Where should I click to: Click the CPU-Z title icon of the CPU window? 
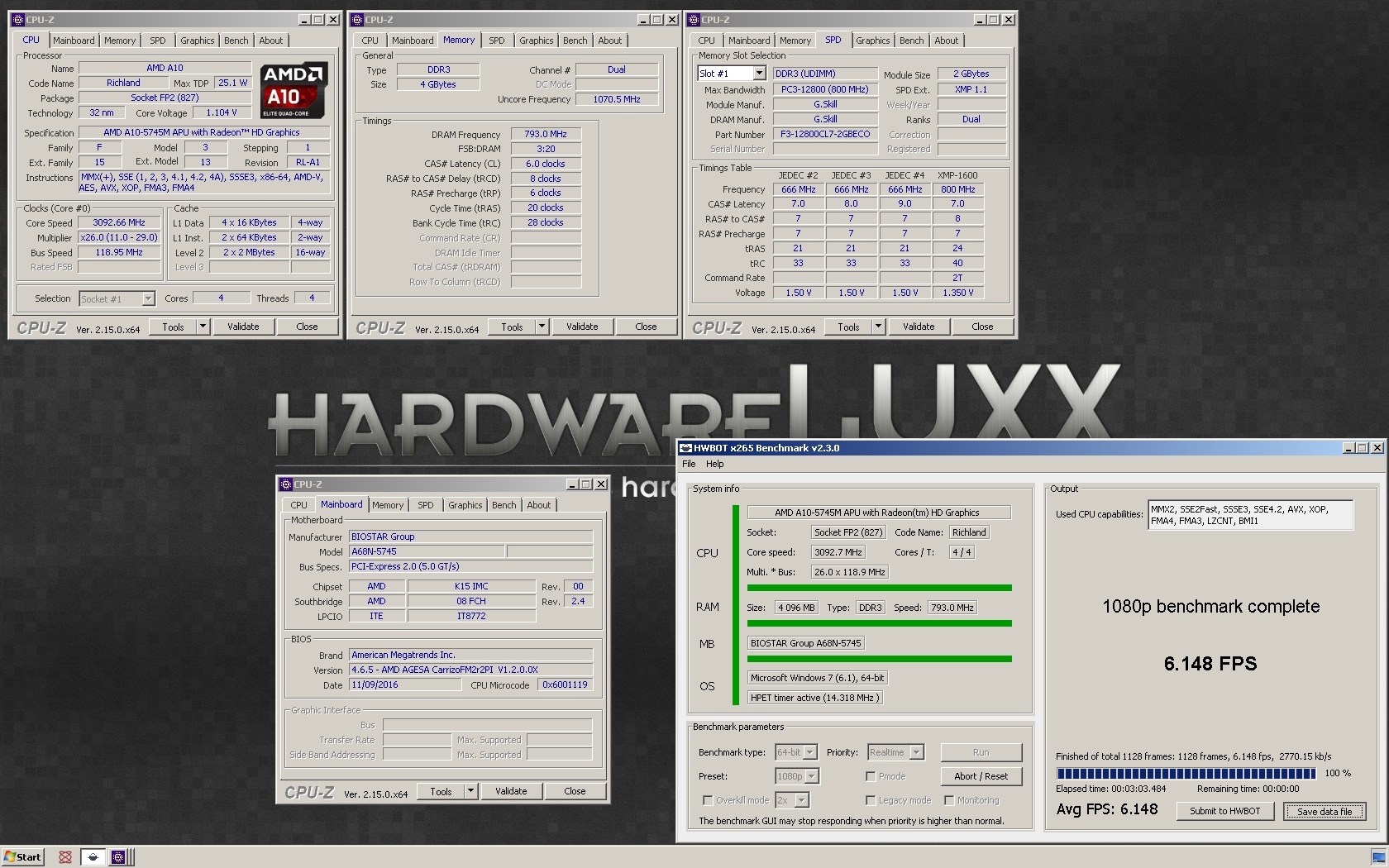coord(17,20)
